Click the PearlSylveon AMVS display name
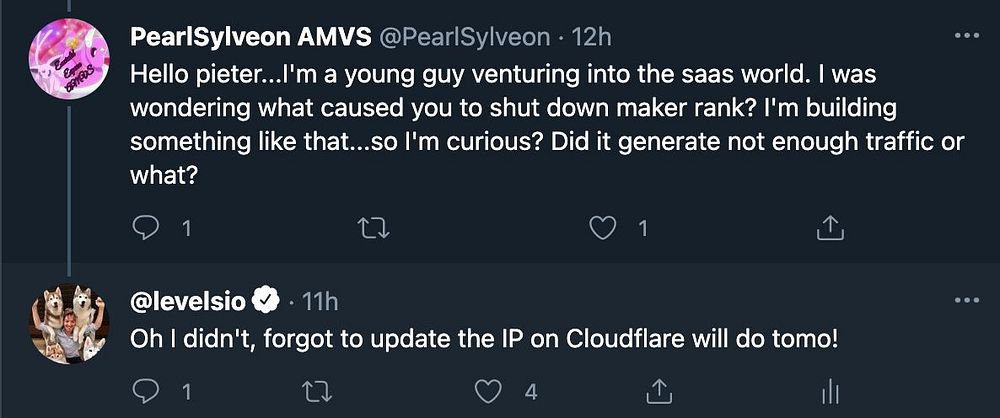Image resolution: width=1000 pixels, height=418 pixels. pos(250,37)
